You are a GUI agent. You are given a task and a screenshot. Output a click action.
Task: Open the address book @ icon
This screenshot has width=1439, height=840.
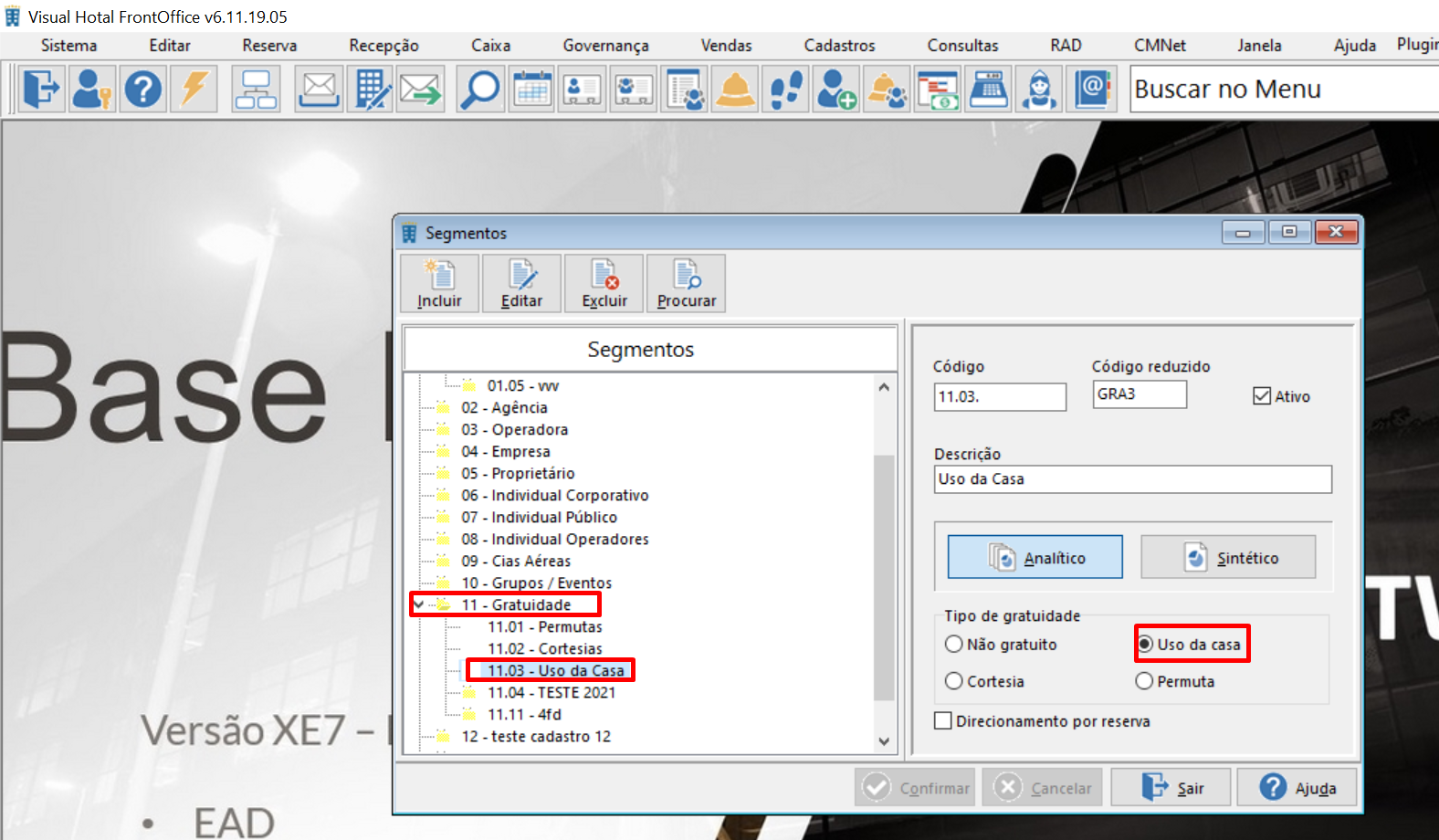pyautogui.click(x=1093, y=89)
